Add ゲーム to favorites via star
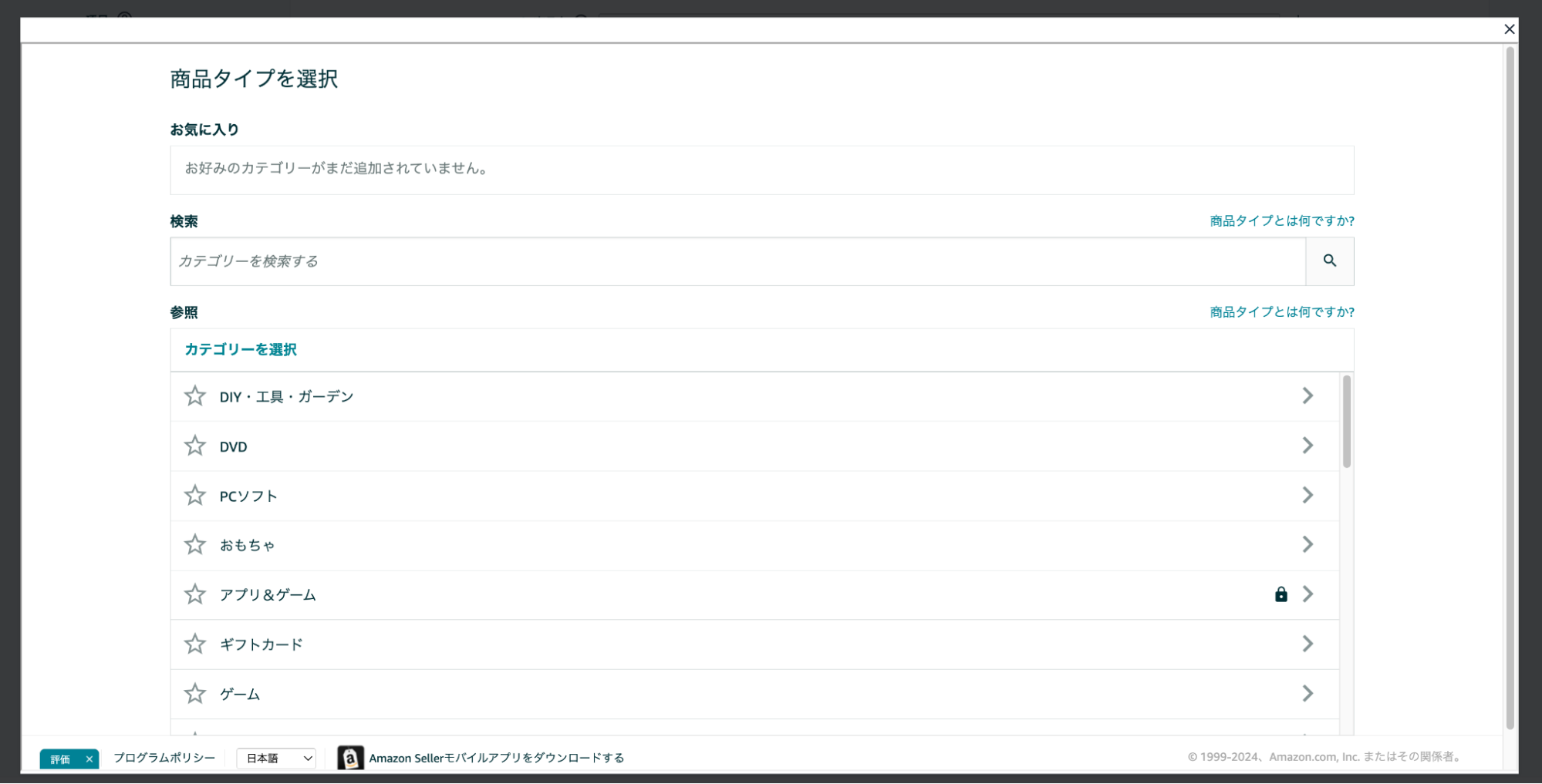This screenshot has height=784, width=1542. [195, 694]
